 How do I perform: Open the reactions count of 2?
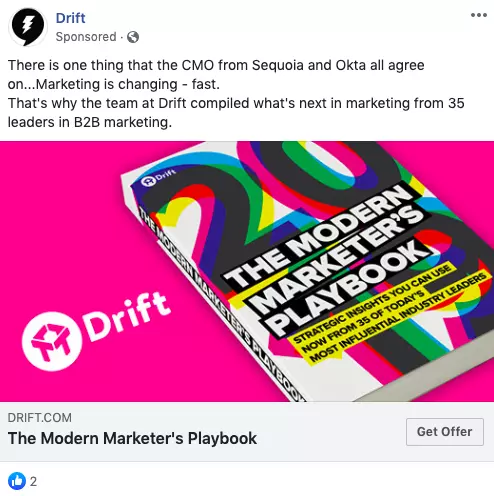pyautogui.click(x=33, y=482)
